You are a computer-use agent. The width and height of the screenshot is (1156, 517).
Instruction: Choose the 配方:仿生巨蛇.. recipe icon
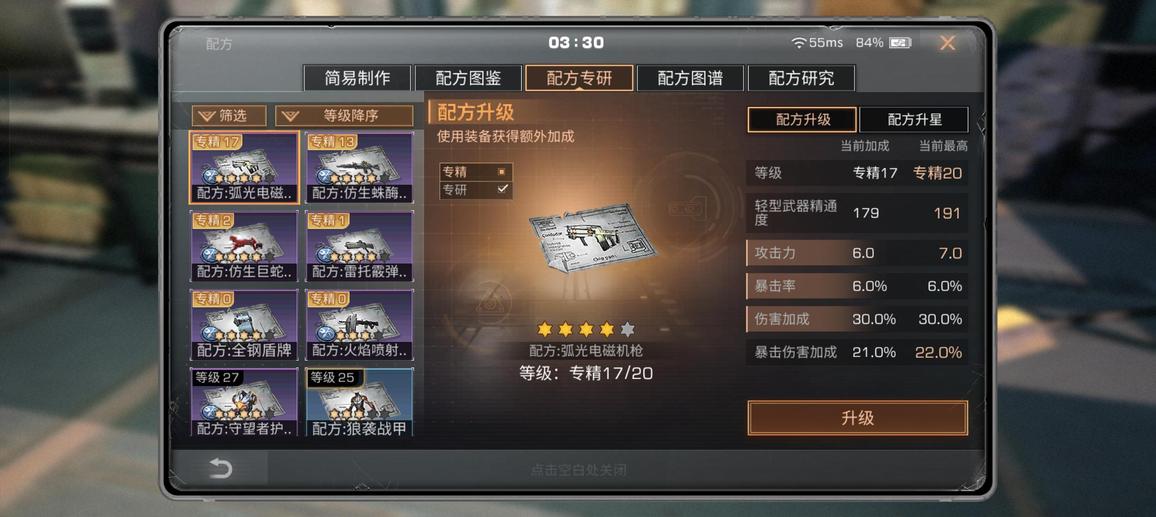point(244,246)
